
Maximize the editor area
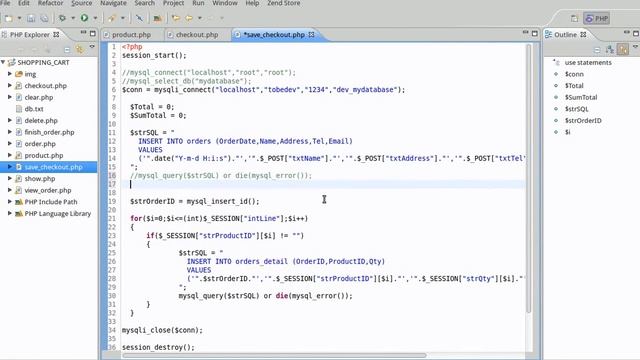(535, 33)
